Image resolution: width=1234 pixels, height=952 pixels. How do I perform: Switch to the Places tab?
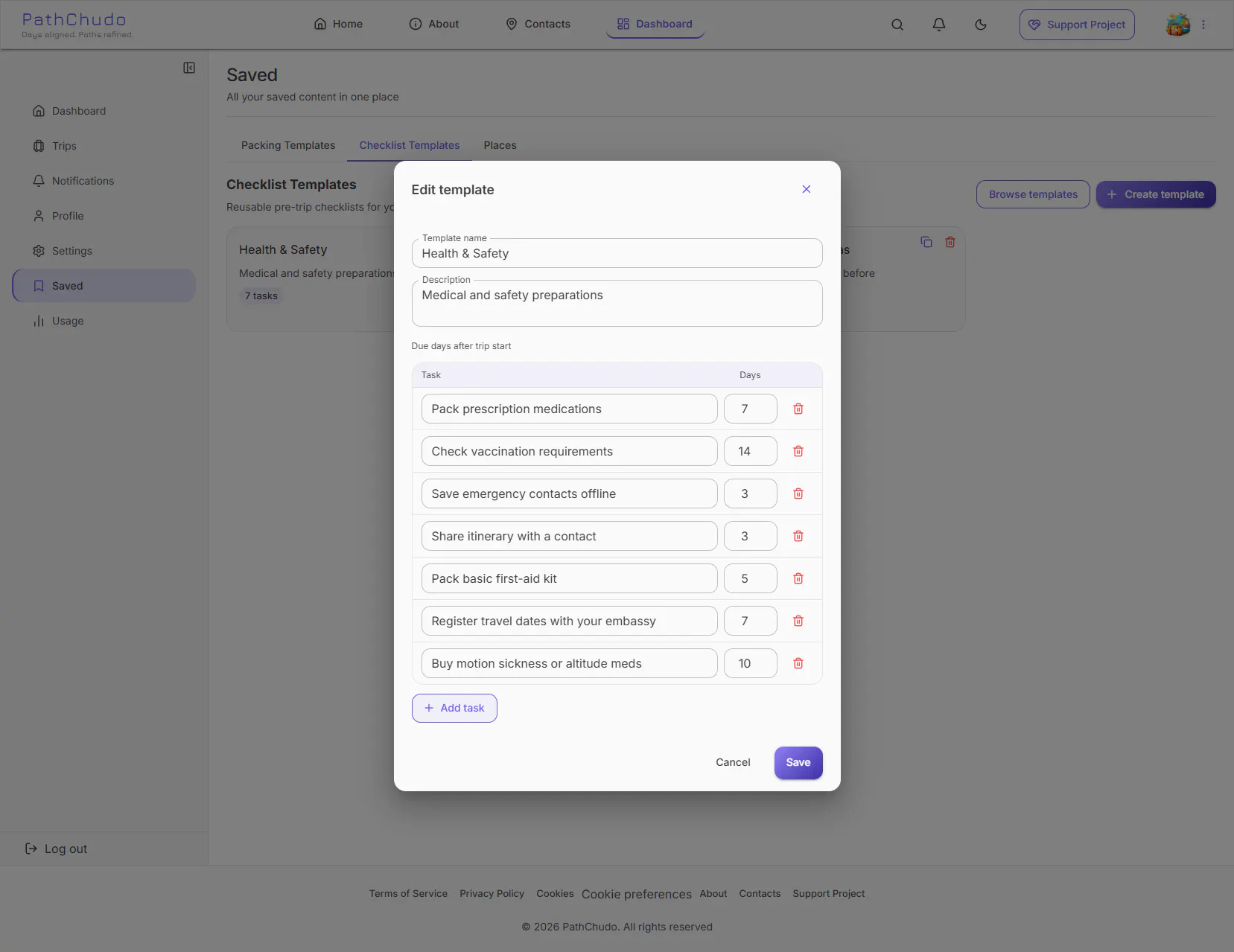click(500, 145)
